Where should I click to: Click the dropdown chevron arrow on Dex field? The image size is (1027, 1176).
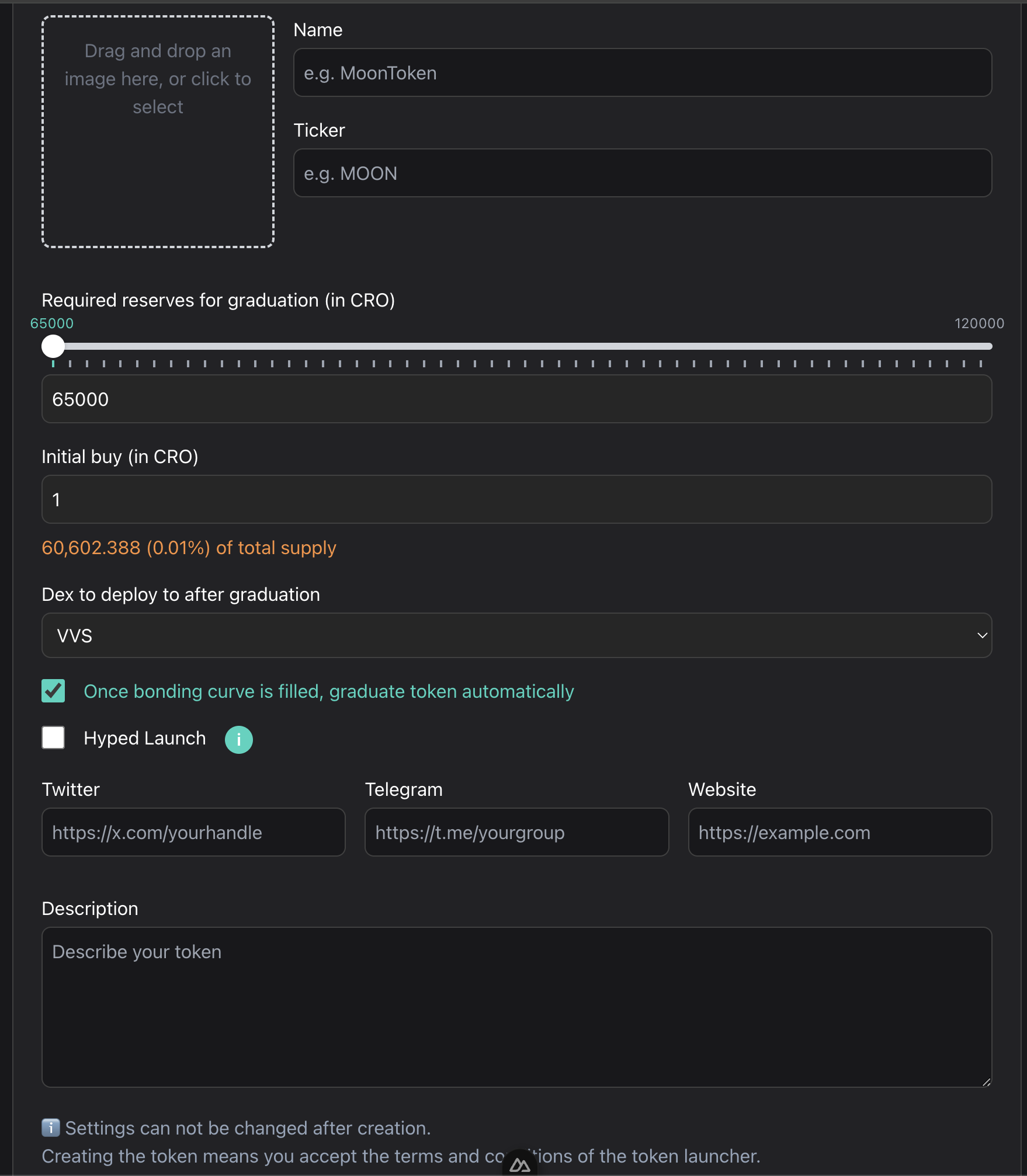(981, 635)
